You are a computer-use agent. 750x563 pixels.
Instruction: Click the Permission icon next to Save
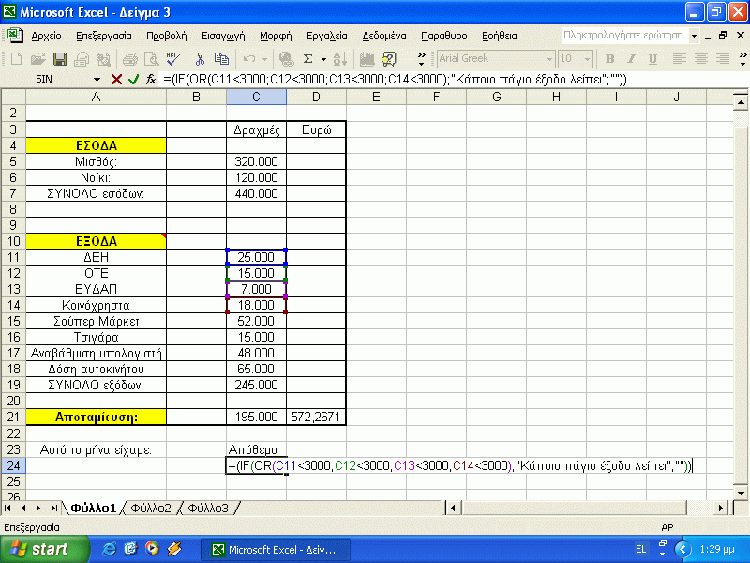tap(81, 59)
